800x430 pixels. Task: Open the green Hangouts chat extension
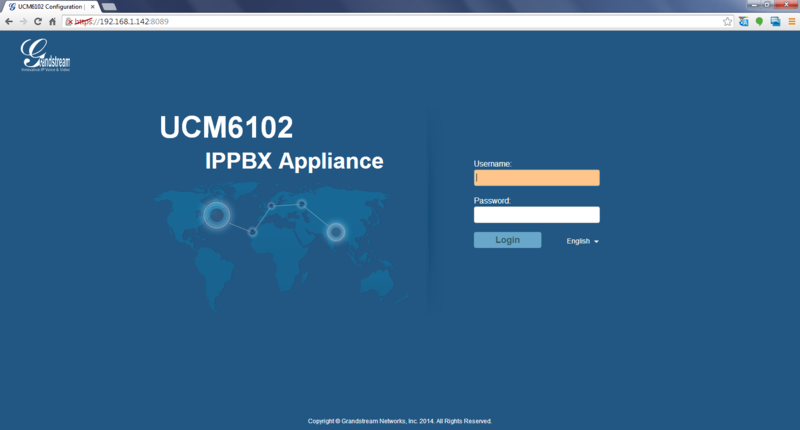tap(759, 21)
